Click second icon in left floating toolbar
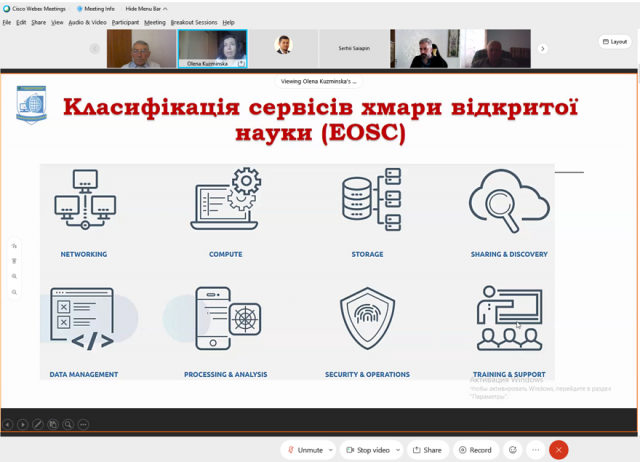Viewport: 640px width, 462px height. click(x=14, y=261)
